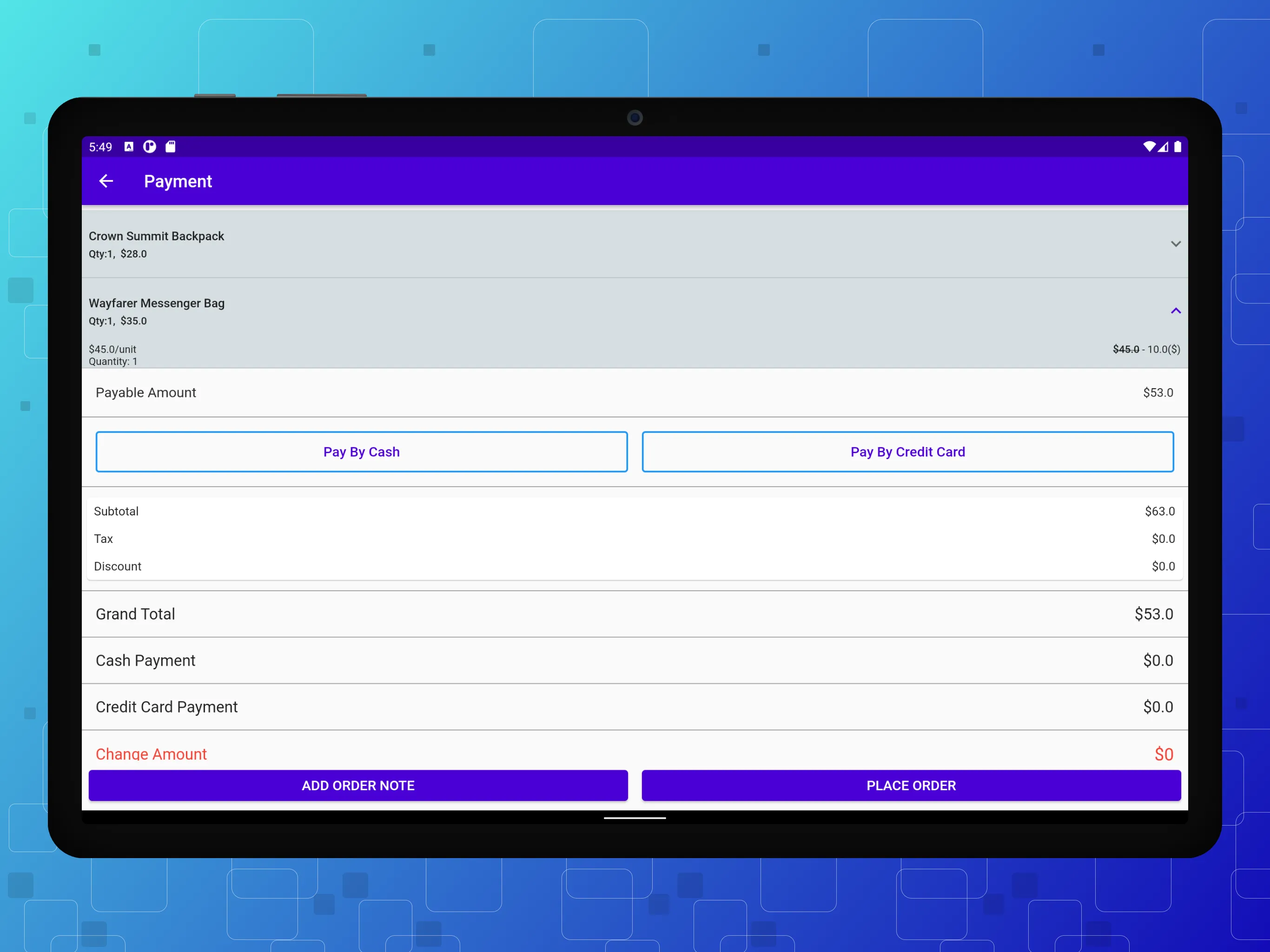The image size is (1270, 952).
Task: Click the Payable Amount field
Action: pos(635,392)
